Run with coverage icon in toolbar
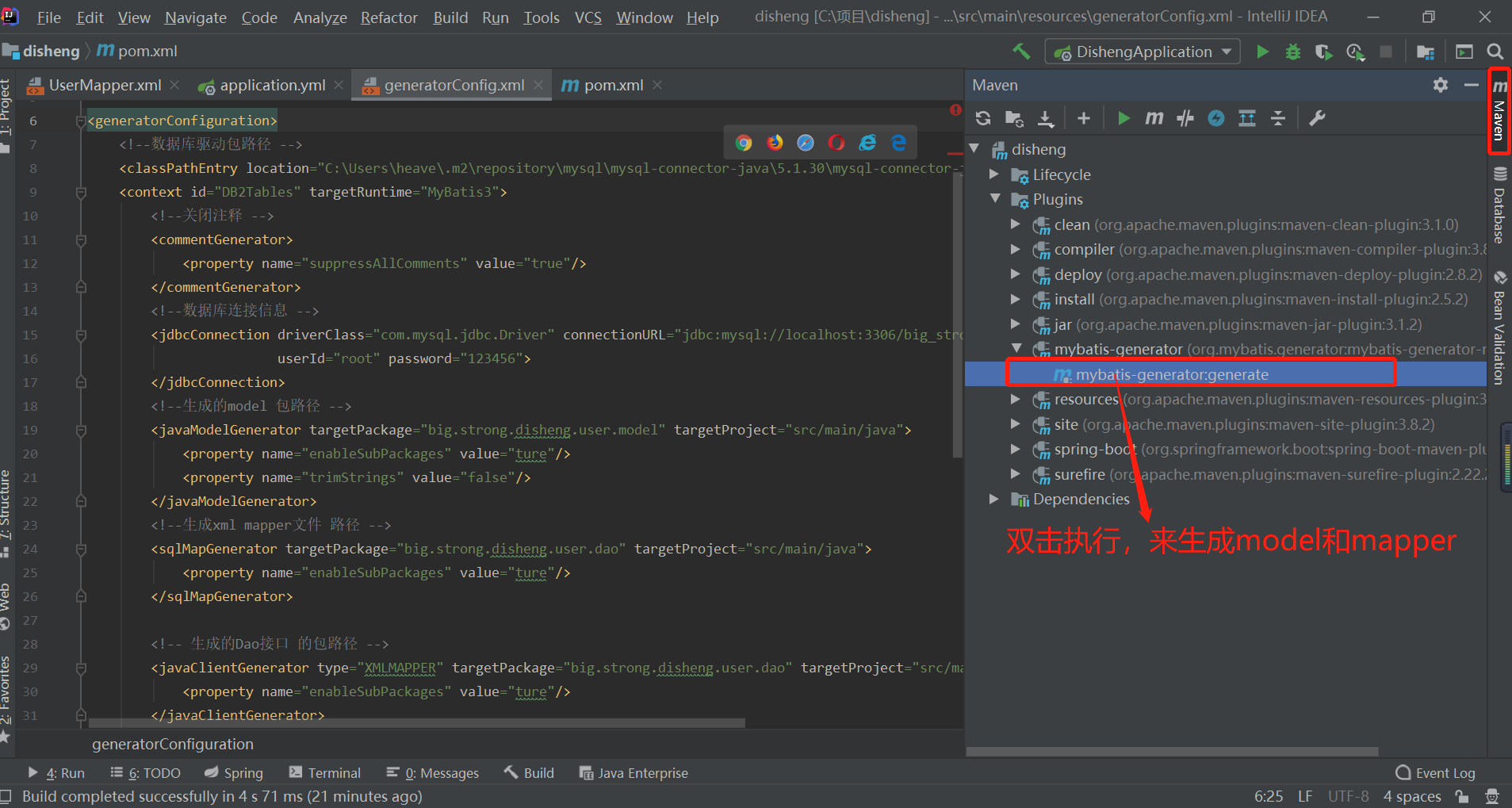Screen dimensions: 1512x808 [x=1323, y=52]
